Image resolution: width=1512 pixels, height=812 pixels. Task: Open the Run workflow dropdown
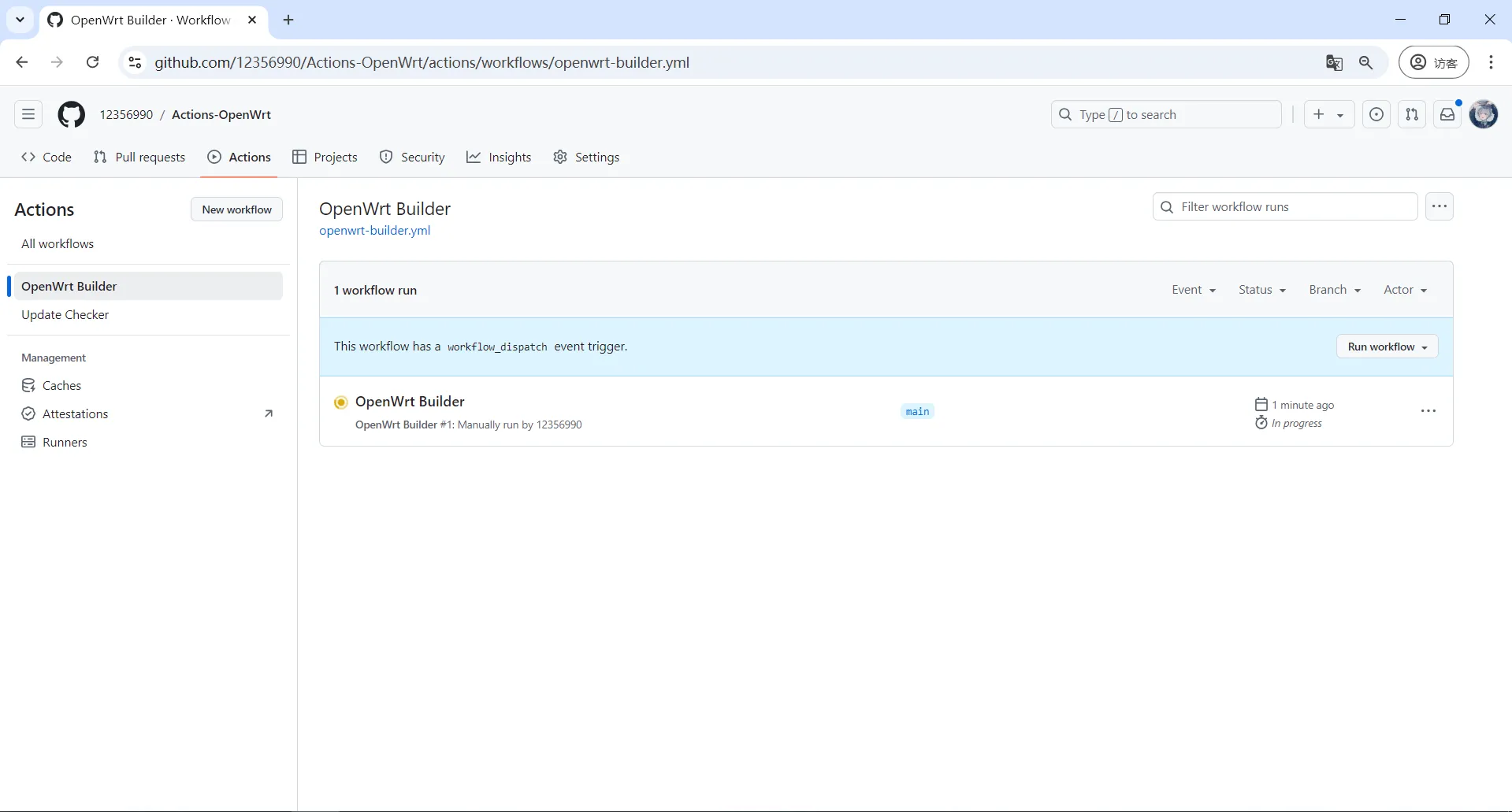1386,347
